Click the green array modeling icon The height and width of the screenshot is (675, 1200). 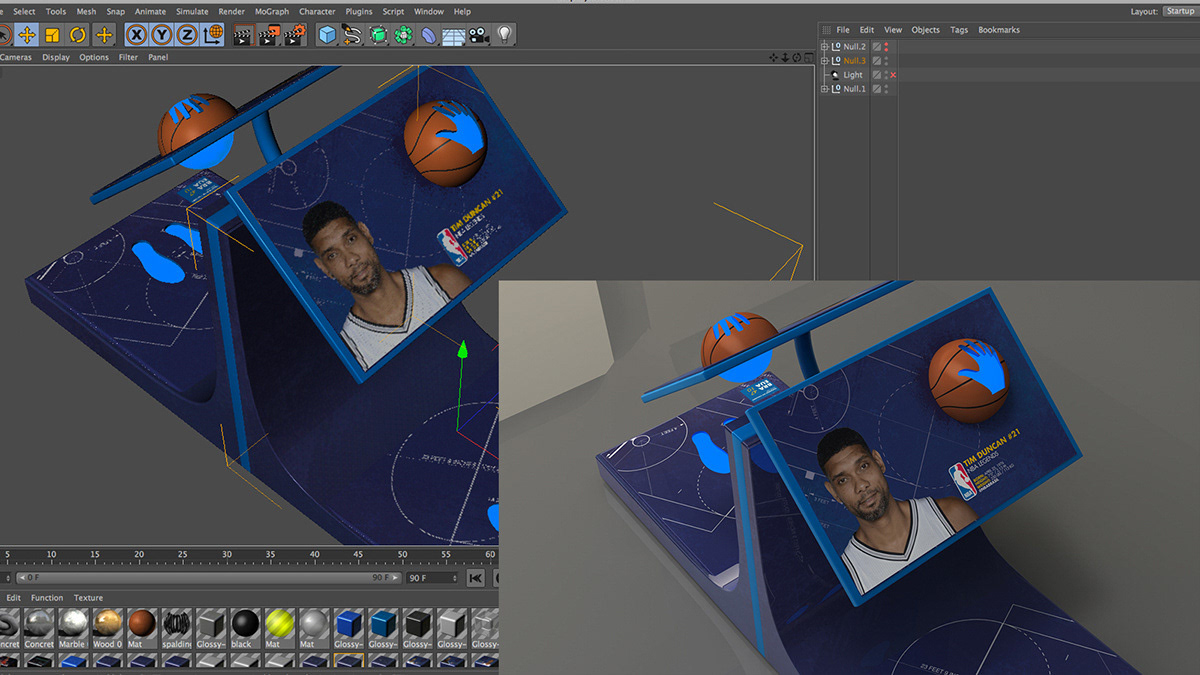[403, 35]
